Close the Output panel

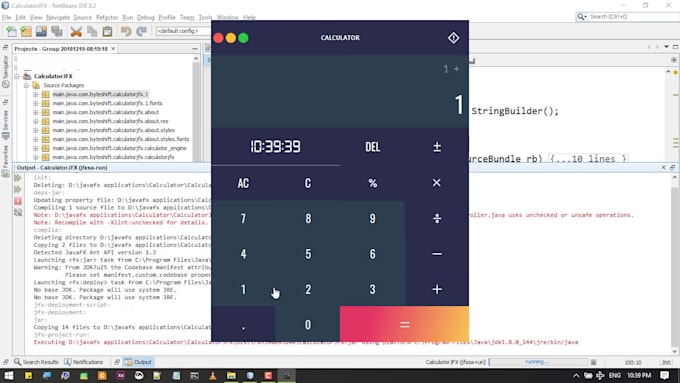pyautogui.click(x=664, y=167)
